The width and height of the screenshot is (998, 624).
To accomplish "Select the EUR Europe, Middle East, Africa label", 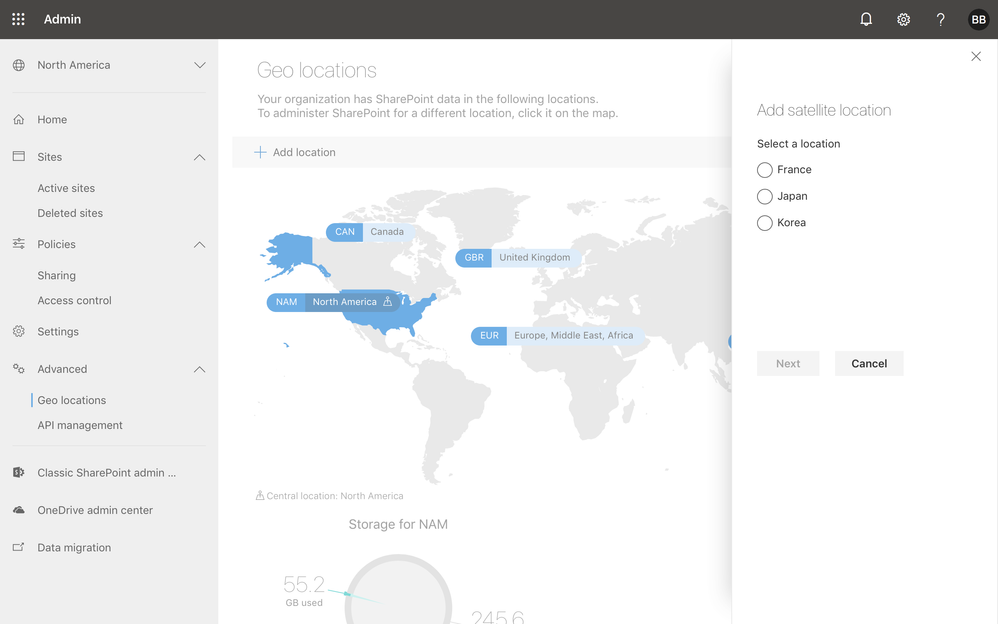I will pos(557,336).
